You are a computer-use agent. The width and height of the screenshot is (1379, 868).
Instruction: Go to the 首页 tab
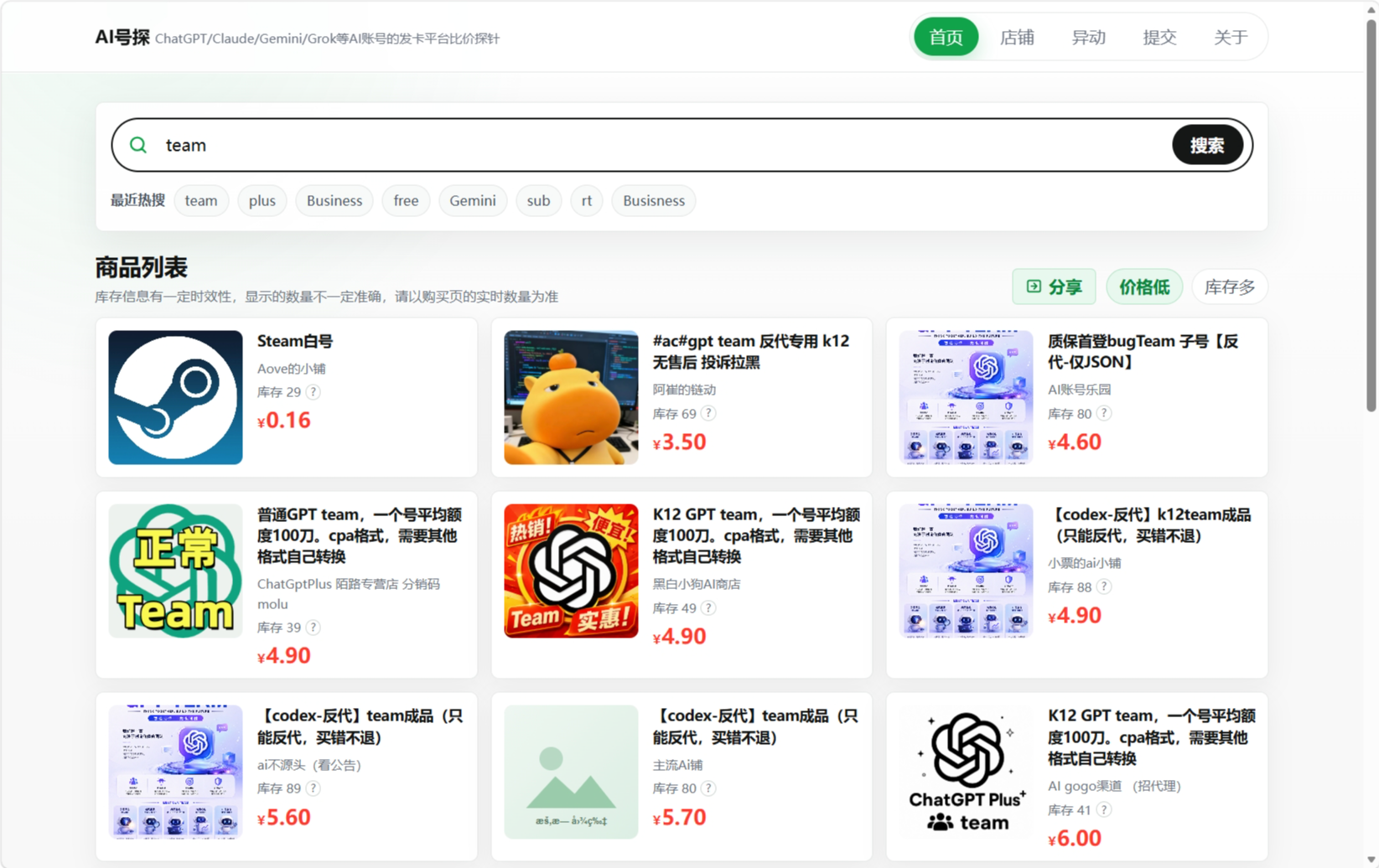(946, 37)
